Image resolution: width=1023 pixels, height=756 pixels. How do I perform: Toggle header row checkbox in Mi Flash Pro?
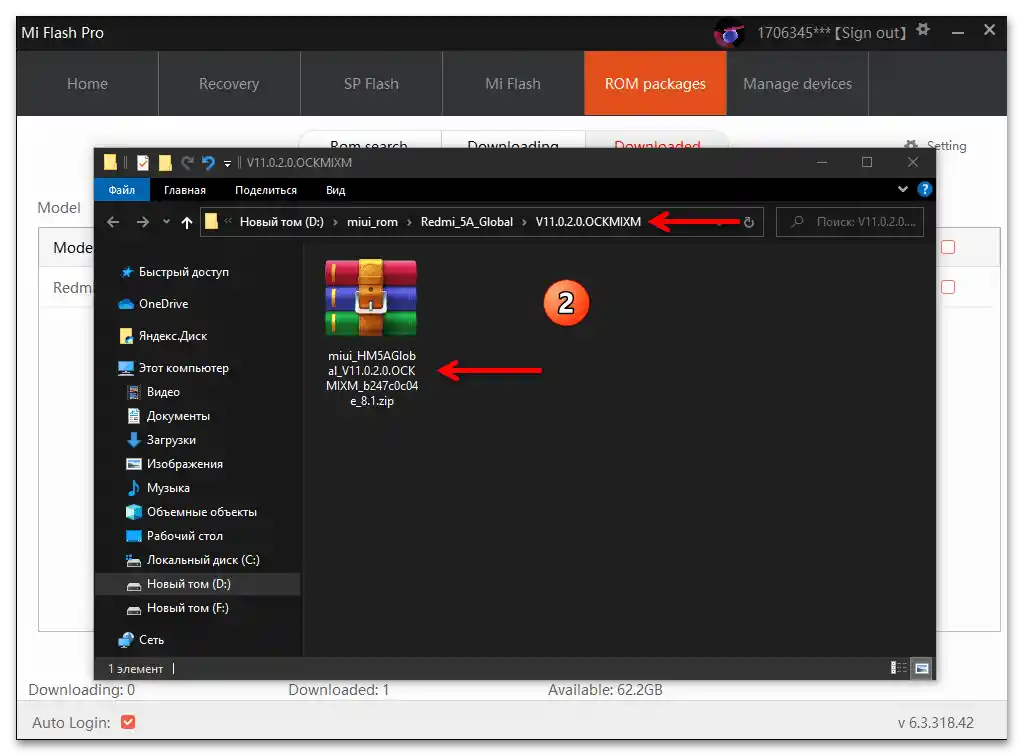click(948, 247)
